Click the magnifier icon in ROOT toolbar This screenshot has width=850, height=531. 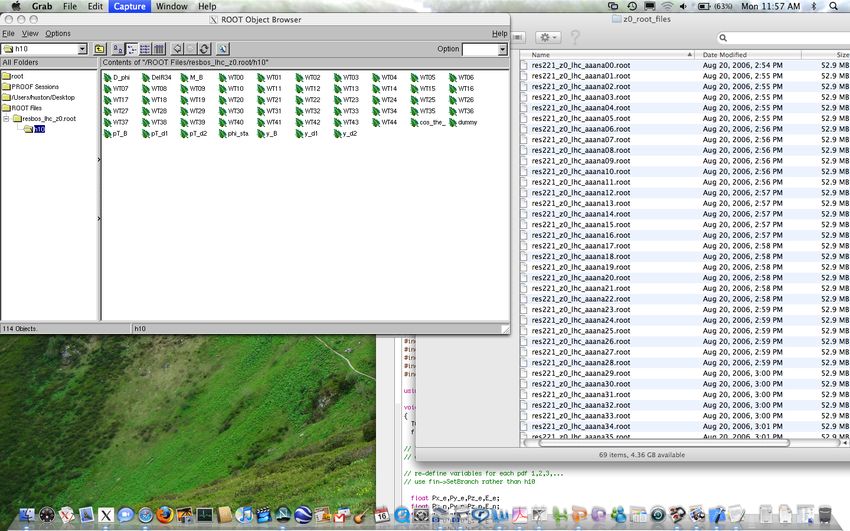click(222, 49)
